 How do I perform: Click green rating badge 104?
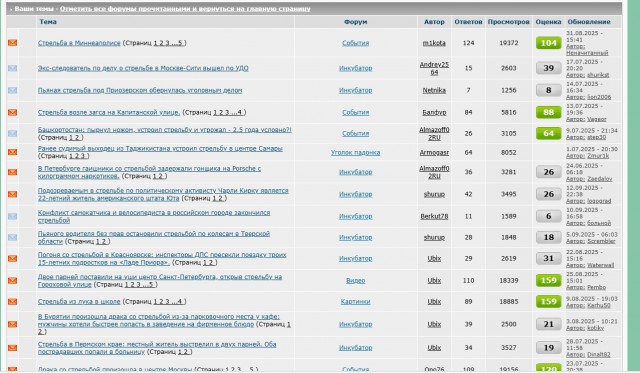pos(549,43)
